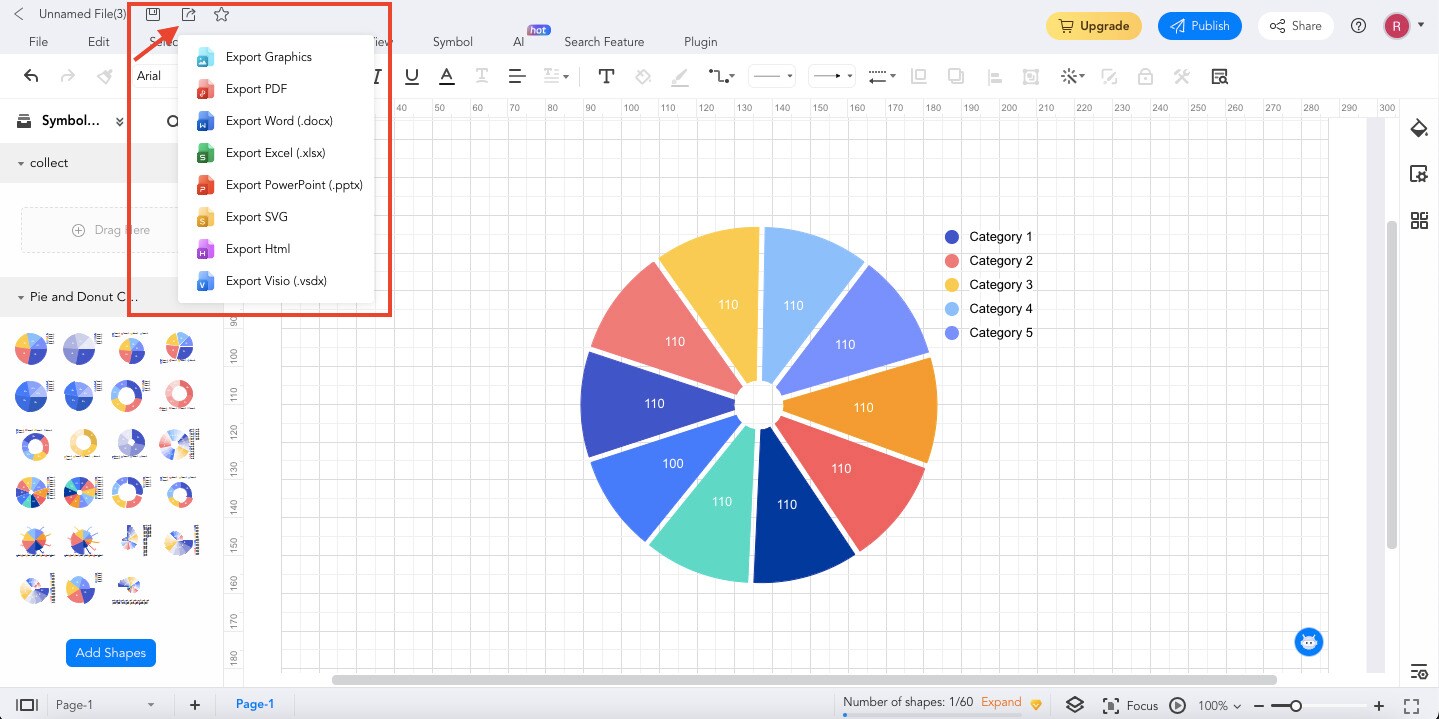Click the orange Expand link
Screen dimensions: 1439x719
[x=1001, y=702]
